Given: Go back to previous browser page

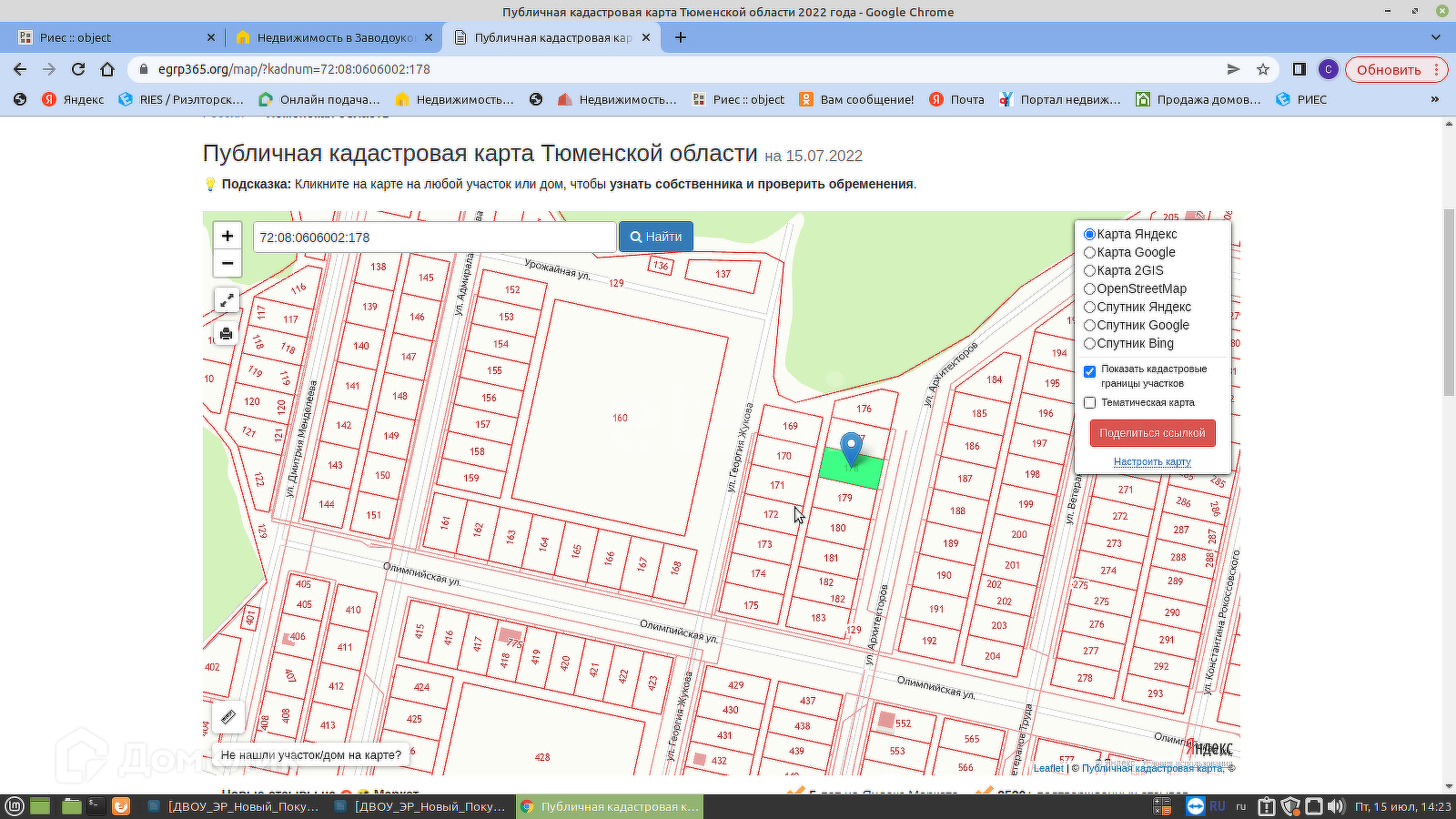Looking at the screenshot, I should coord(20,69).
